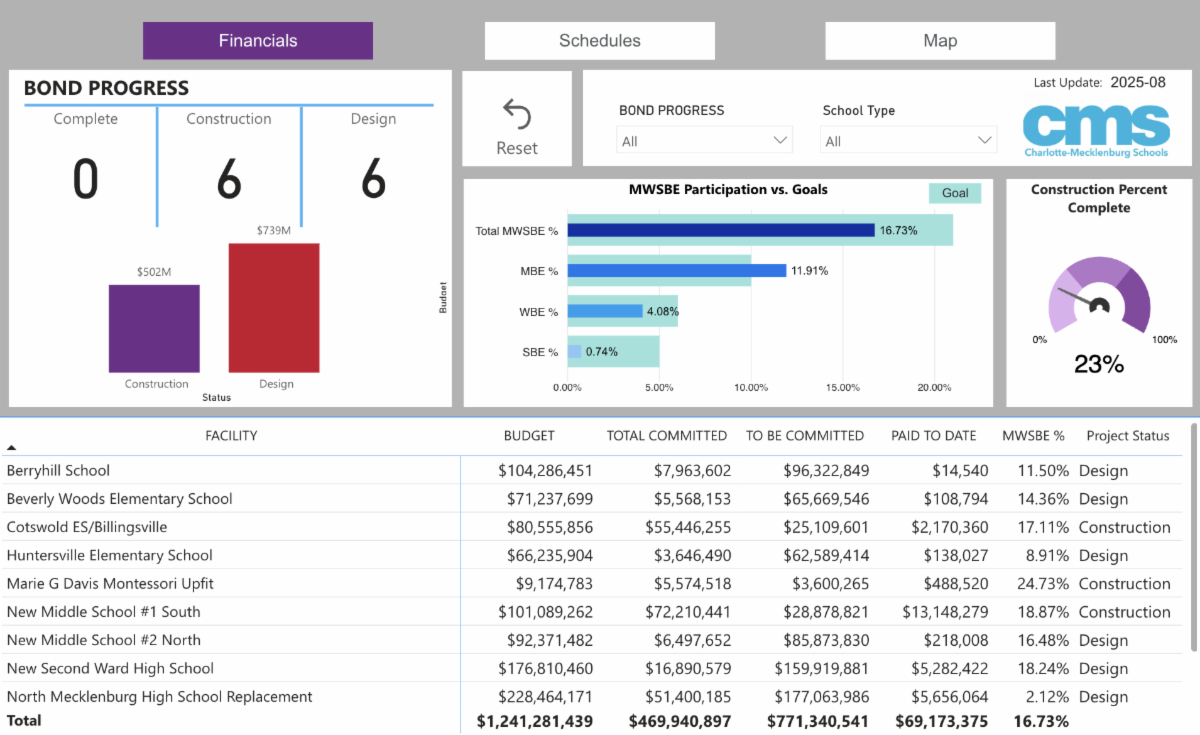Go to the Map tab
Screen dimensions: 1200x735
click(939, 41)
